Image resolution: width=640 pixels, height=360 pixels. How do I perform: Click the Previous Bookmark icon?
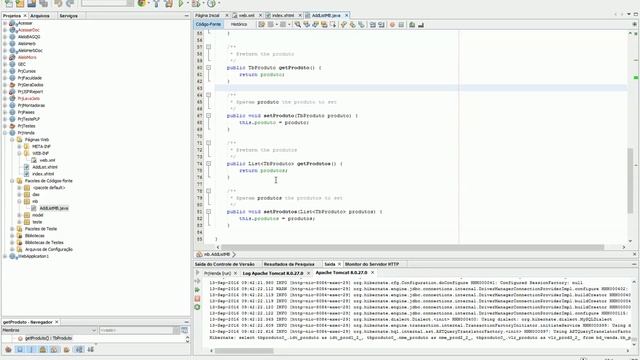344,24
